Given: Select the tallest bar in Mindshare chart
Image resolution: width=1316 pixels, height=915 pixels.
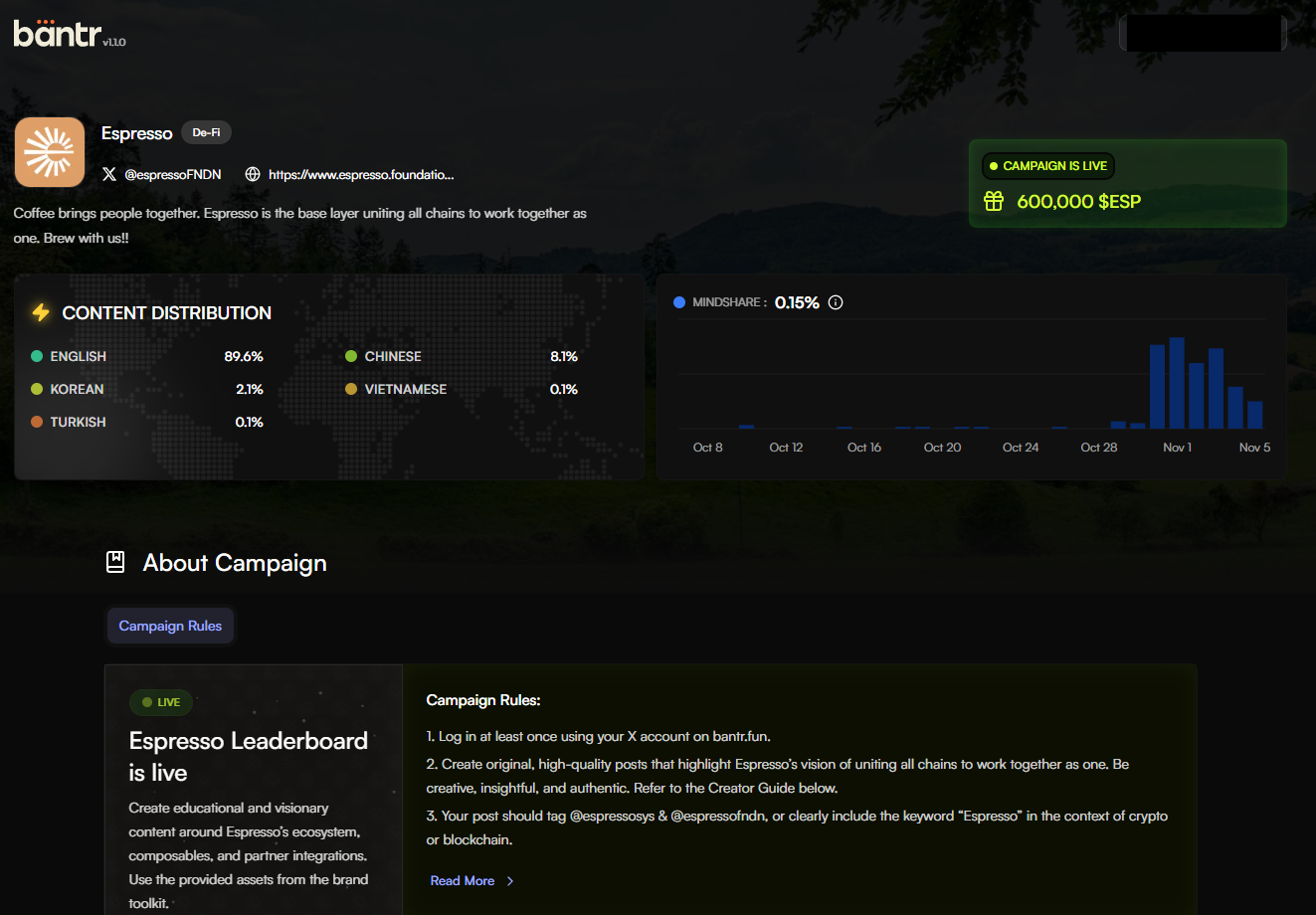Looking at the screenshot, I should (1177, 383).
